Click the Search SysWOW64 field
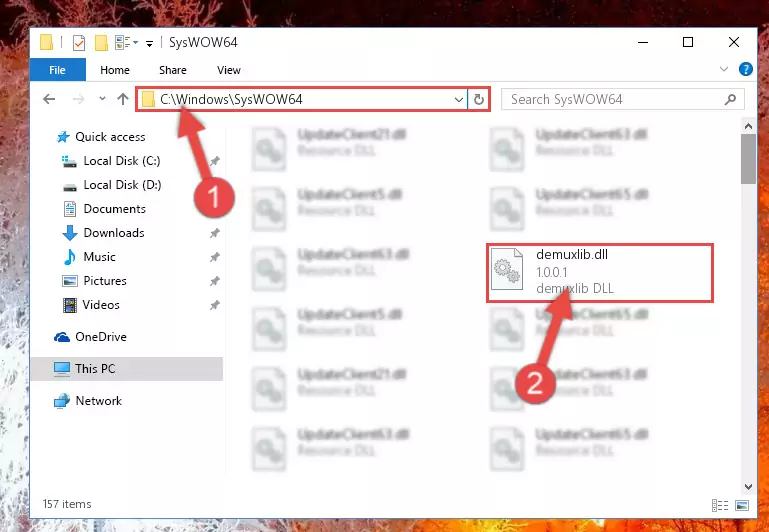This screenshot has height=532, width=769. pyautogui.click(x=623, y=100)
